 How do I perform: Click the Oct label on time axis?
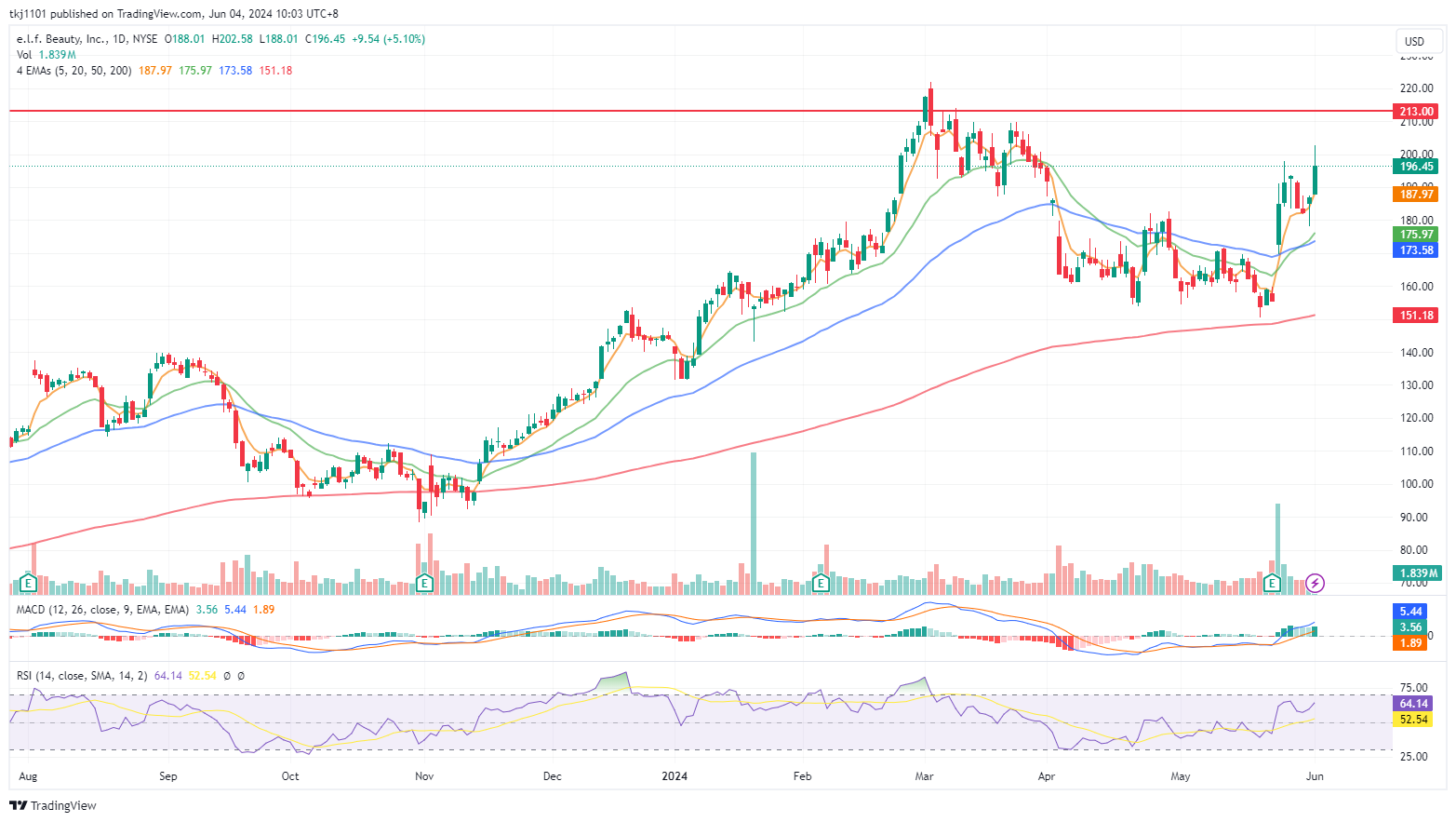[290, 776]
